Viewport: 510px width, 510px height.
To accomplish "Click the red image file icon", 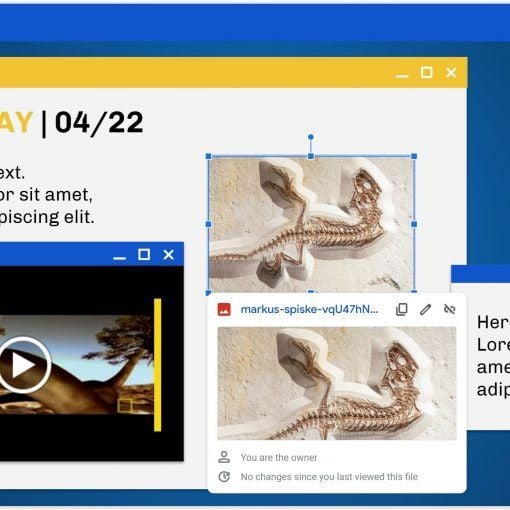I will tap(224, 309).
